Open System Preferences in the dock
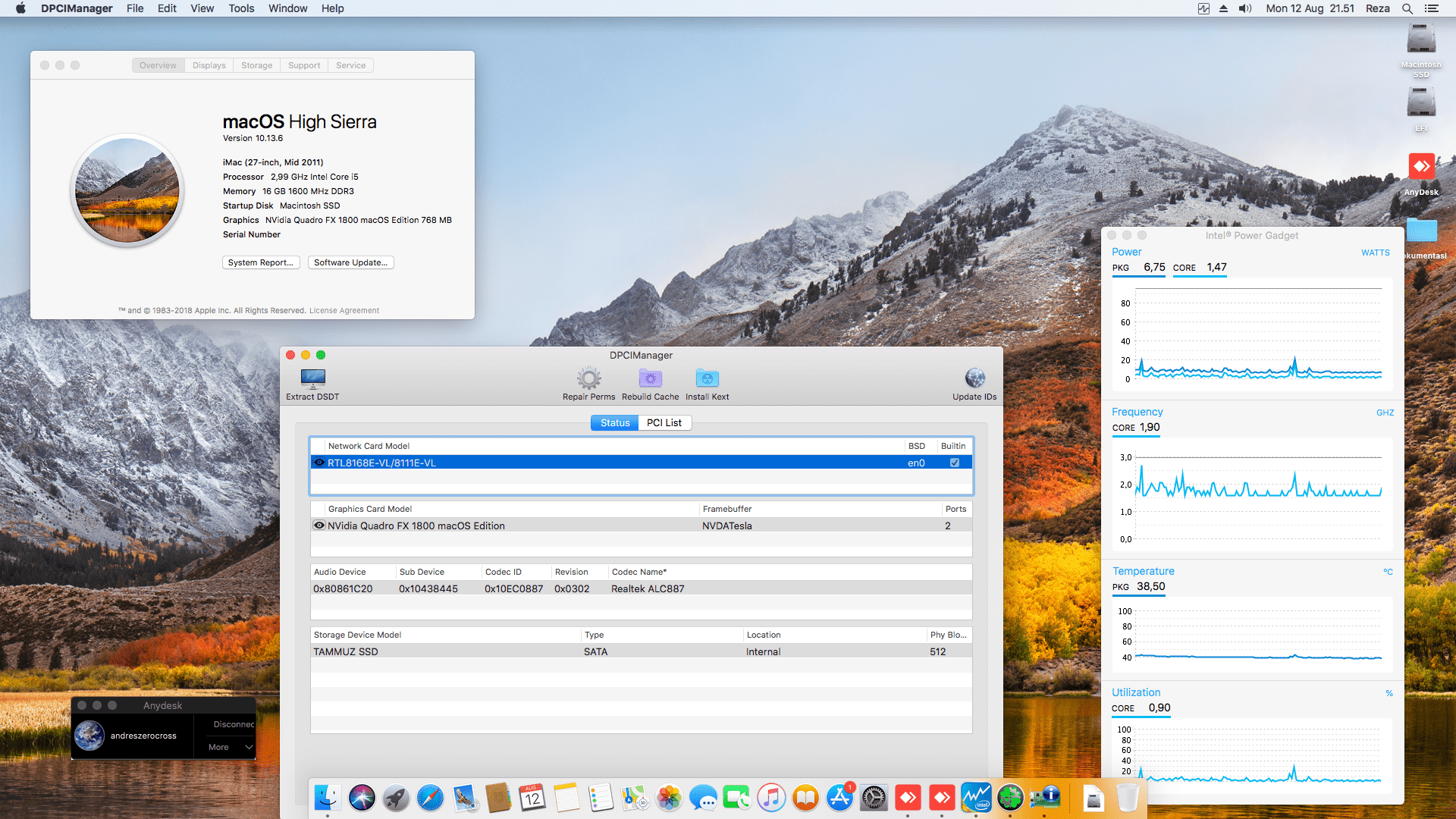 click(874, 798)
